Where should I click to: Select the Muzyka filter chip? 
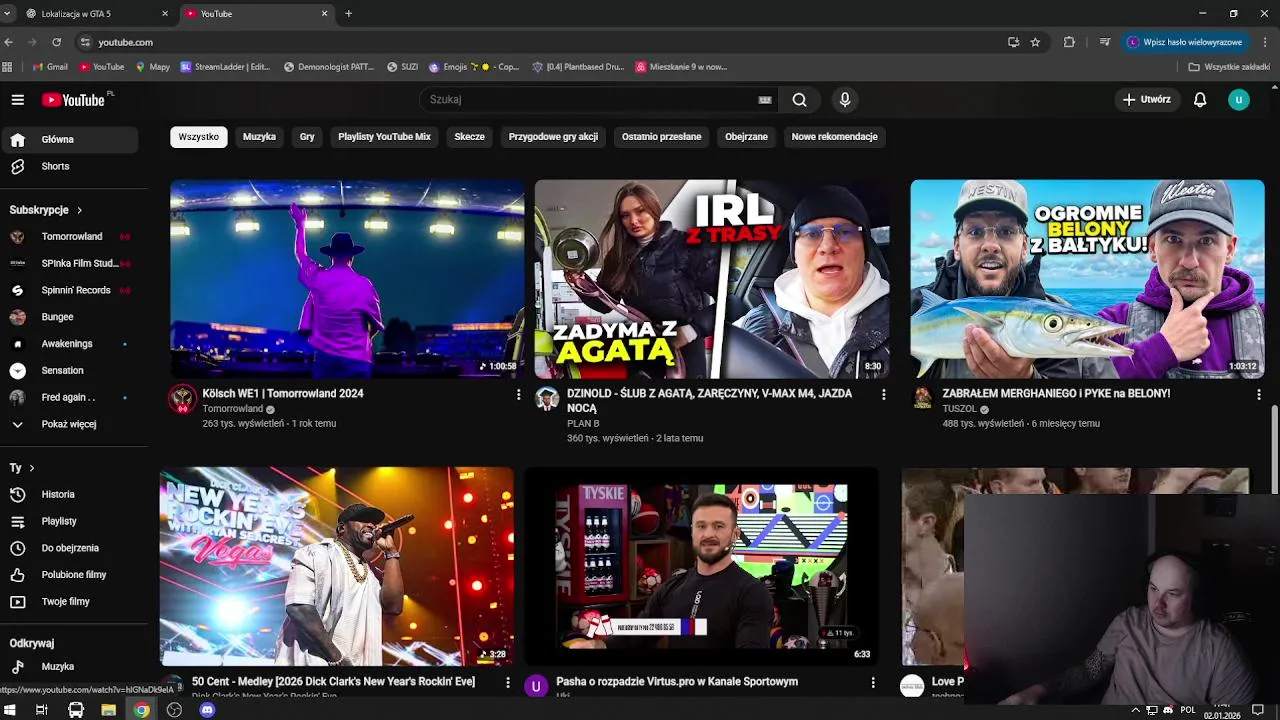[259, 137]
